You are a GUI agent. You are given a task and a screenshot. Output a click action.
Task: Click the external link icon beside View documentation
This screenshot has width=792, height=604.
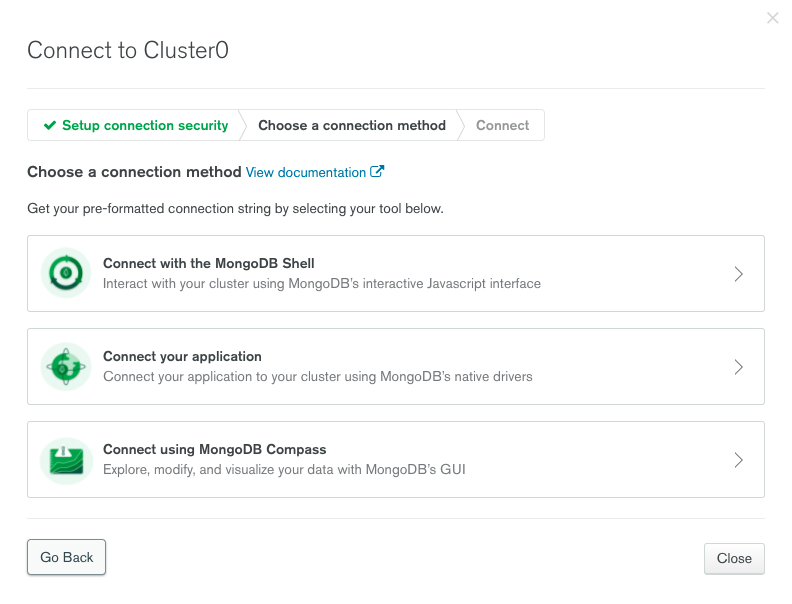point(377,172)
